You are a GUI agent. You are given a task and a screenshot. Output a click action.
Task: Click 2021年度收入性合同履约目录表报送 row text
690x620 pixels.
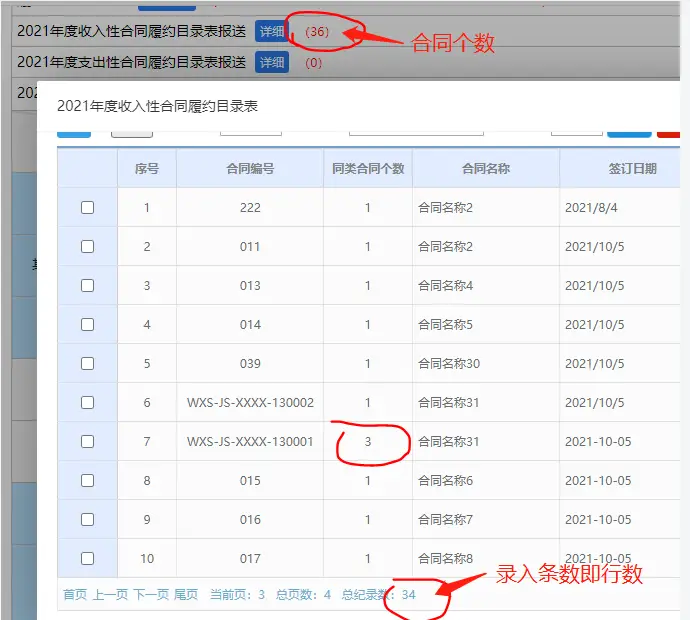point(131,31)
